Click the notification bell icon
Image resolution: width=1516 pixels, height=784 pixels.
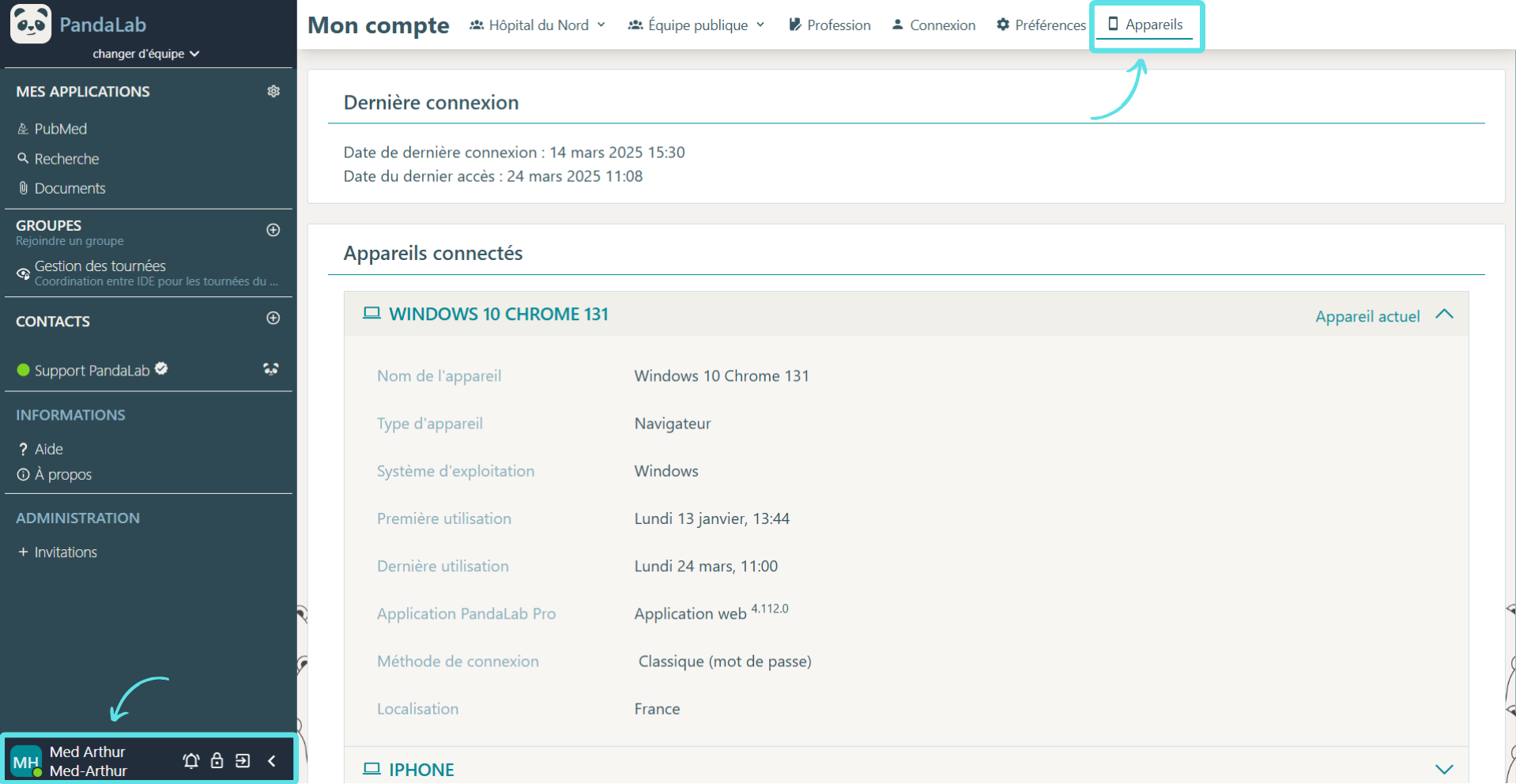[x=190, y=761]
